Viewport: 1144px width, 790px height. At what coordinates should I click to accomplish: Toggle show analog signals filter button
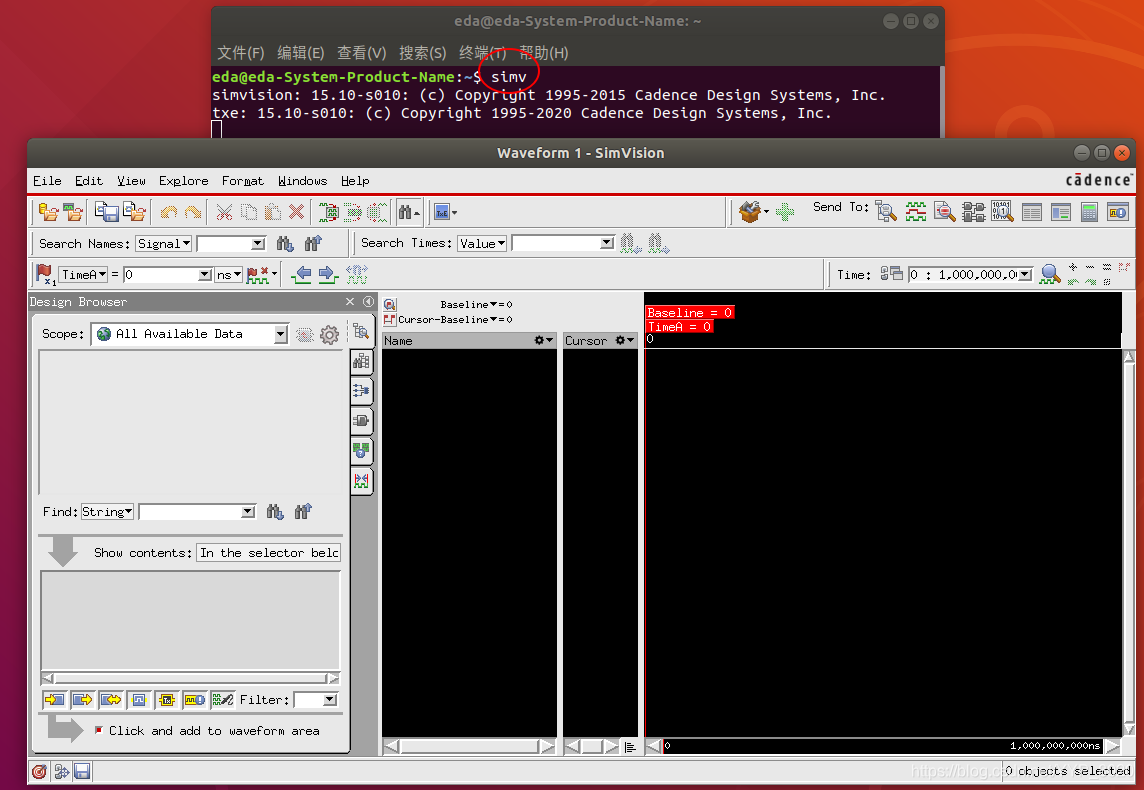pos(223,700)
